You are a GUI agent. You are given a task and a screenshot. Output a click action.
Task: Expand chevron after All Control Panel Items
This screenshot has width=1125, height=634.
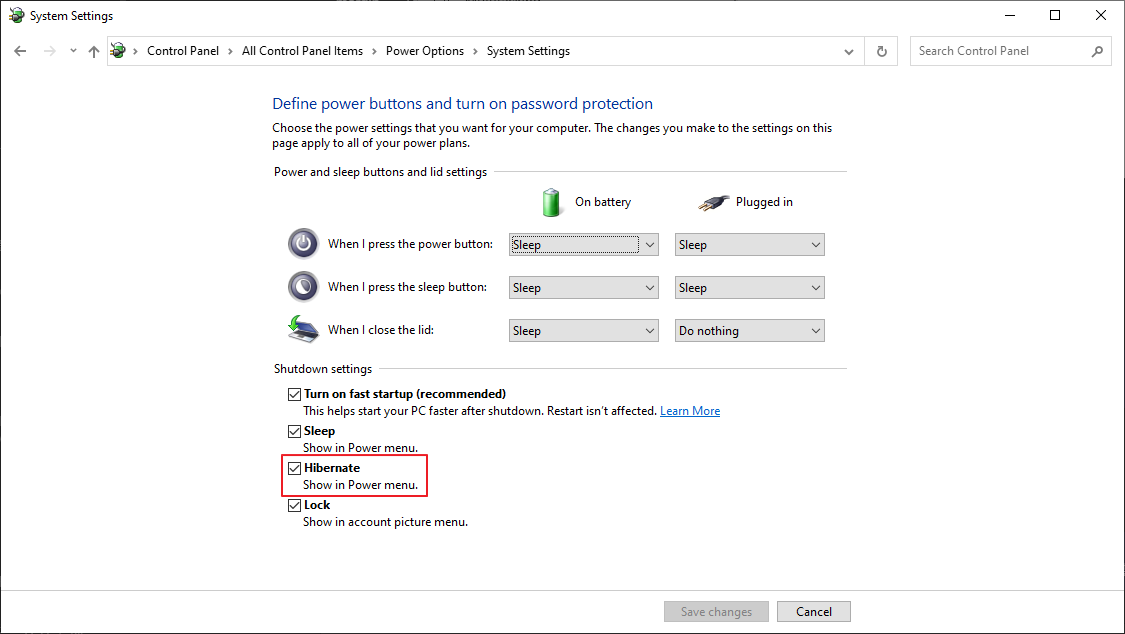374,52
